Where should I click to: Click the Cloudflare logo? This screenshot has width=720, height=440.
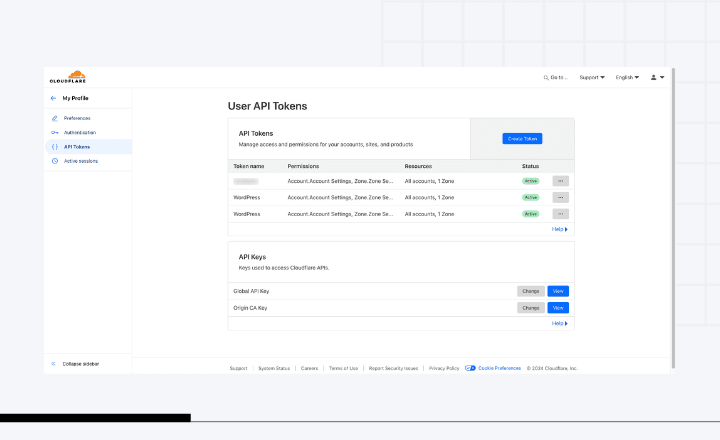click(67, 77)
